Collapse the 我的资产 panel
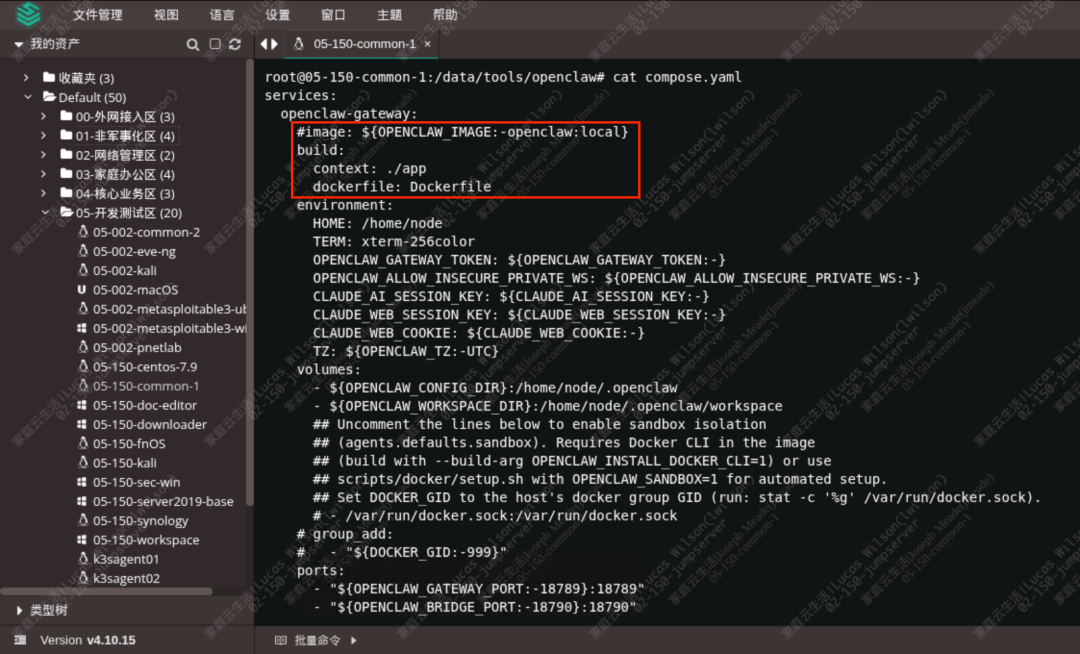Image resolution: width=1080 pixels, height=654 pixels. pos(18,45)
